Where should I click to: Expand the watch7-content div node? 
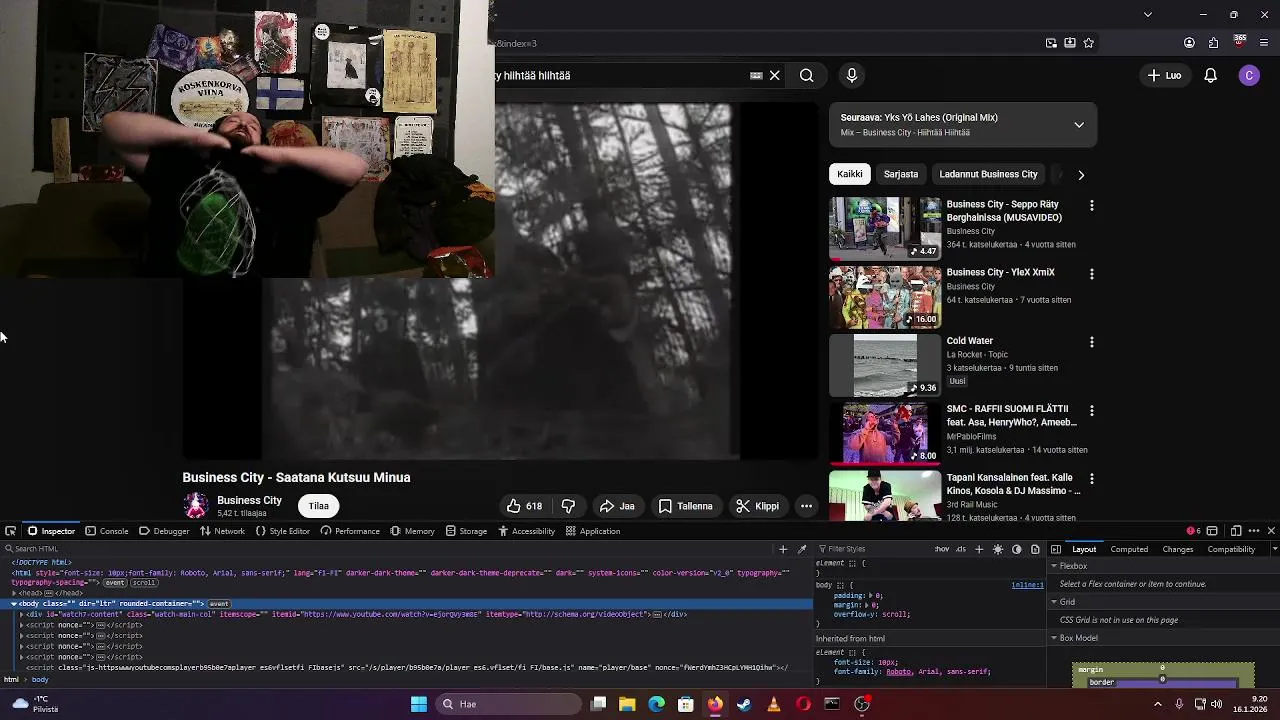tap(22, 614)
